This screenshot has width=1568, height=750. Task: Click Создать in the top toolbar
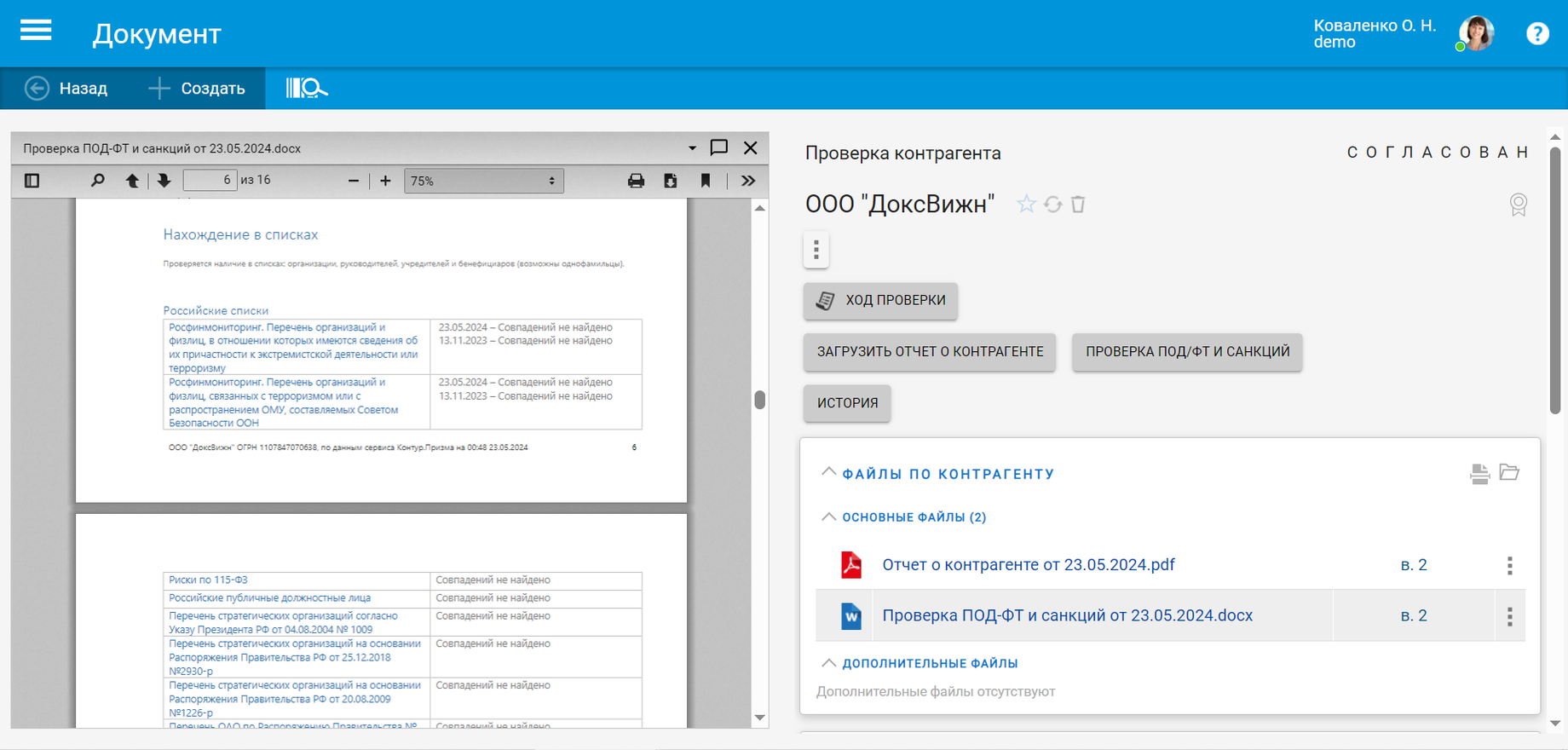197,89
